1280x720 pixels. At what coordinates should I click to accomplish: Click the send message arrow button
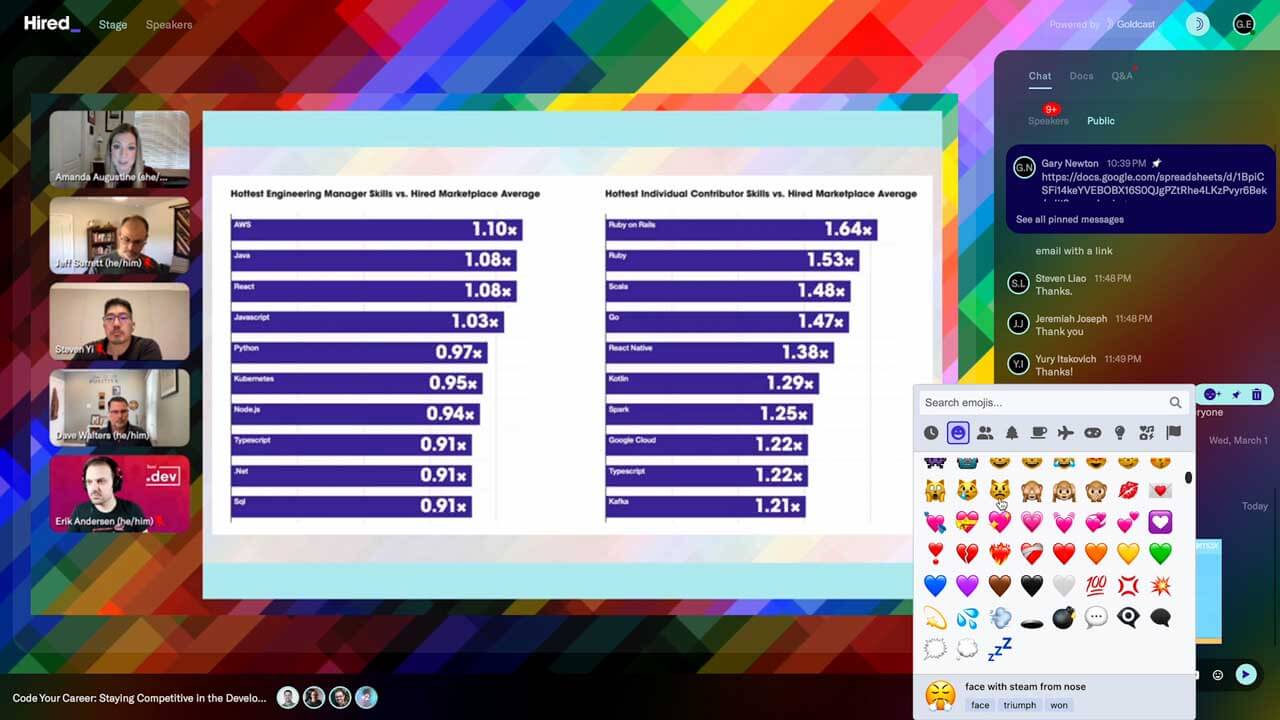(1245, 675)
